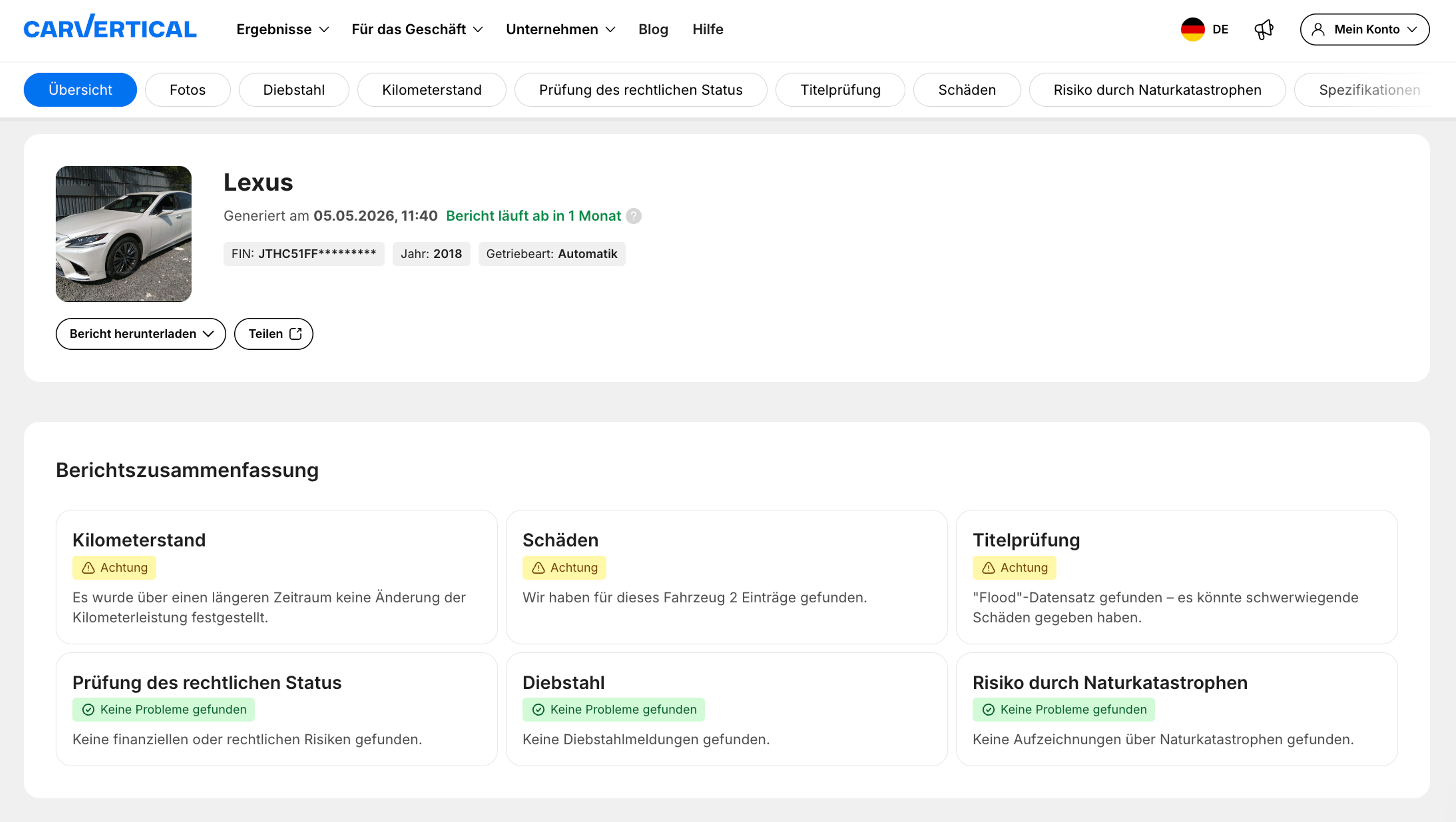Click the '"Flood"-Datensatz gefunden' description
The width and height of the screenshot is (1456, 822).
point(1165,607)
